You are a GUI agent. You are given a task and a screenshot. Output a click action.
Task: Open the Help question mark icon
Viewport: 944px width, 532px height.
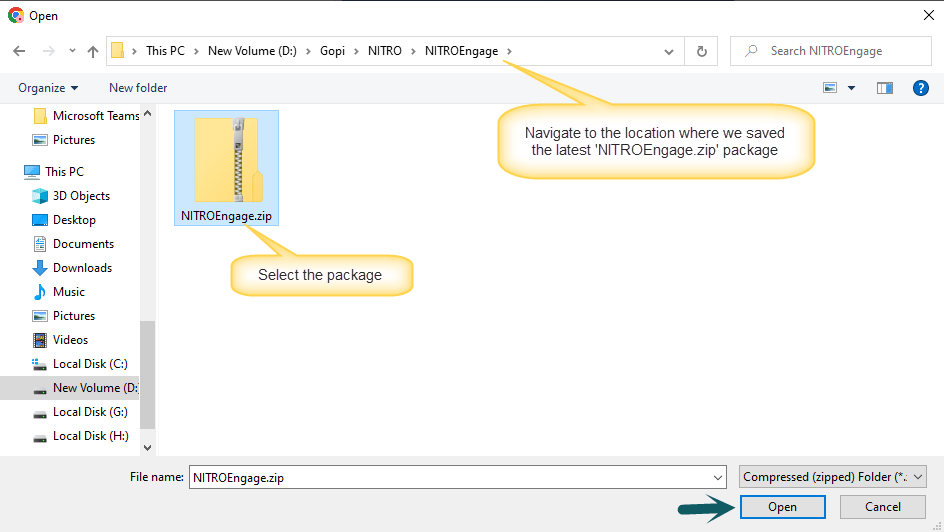point(921,88)
